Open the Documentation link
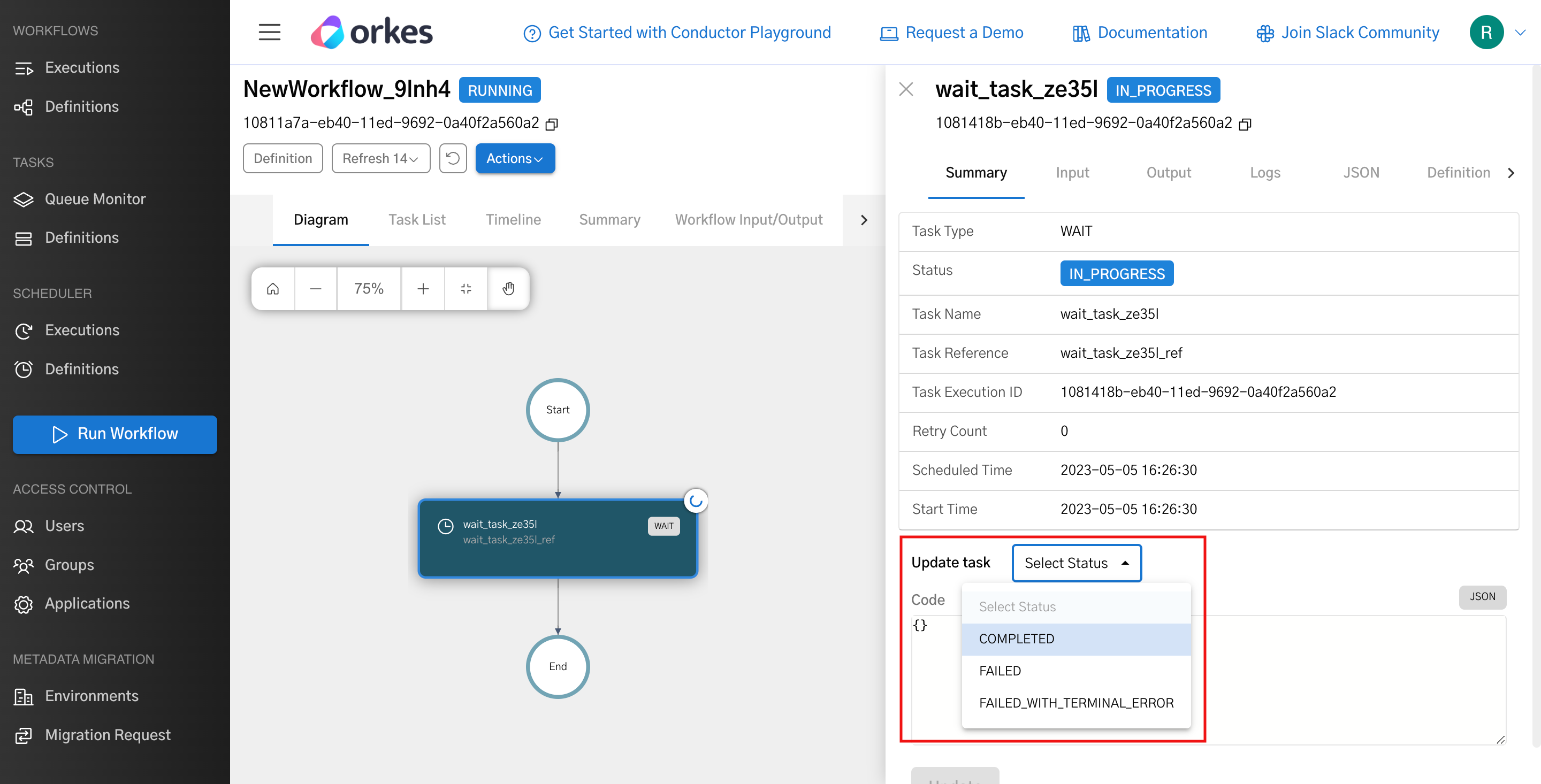The image size is (1541, 784). 1139,32
